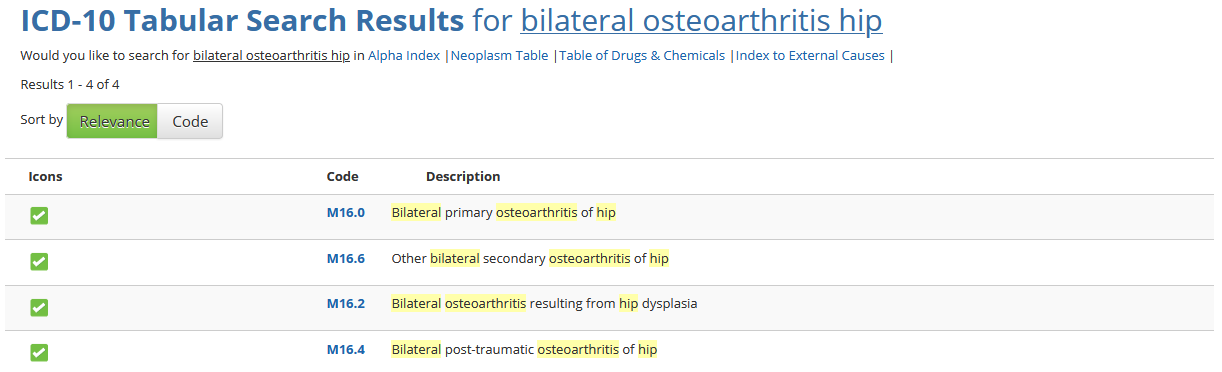
Task: Click the green check icon for M16.0
Action: coord(39,215)
